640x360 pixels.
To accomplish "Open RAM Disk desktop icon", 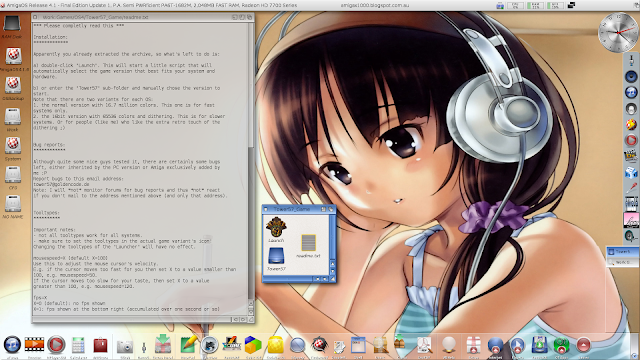I will coord(12,23).
